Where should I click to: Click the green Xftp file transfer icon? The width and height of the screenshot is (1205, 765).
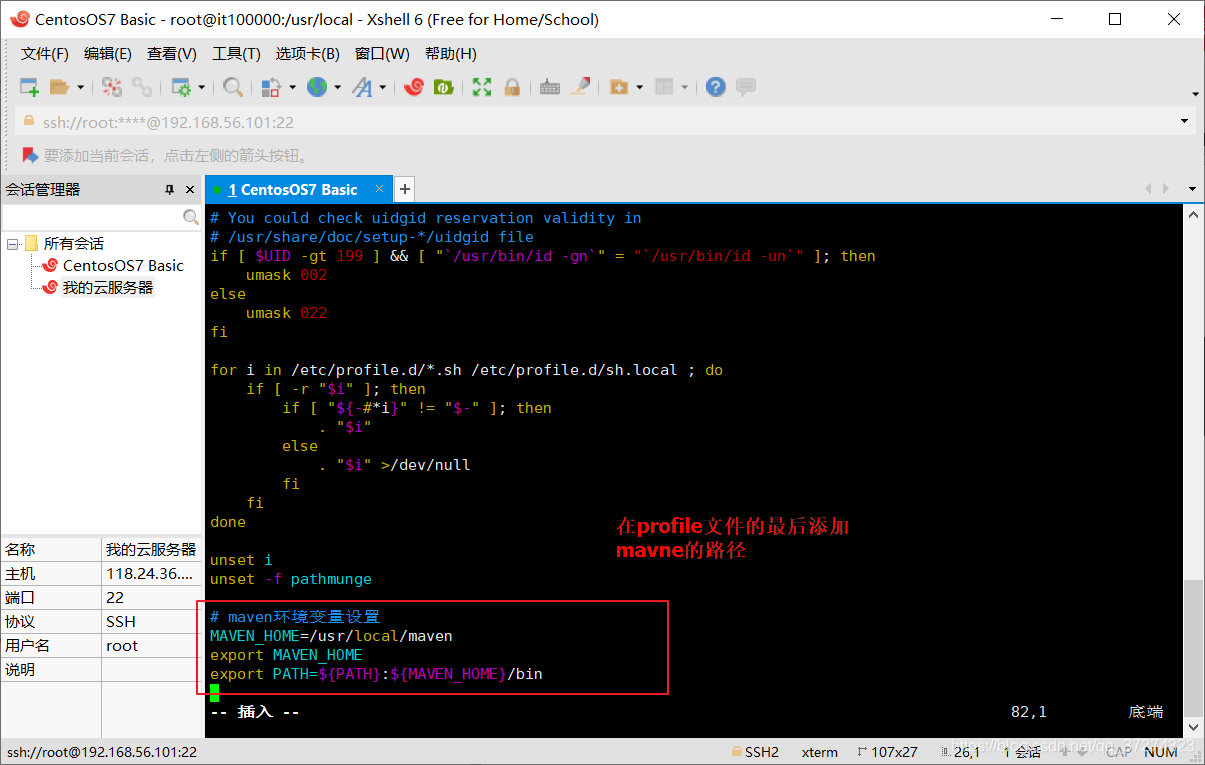tap(443, 87)
